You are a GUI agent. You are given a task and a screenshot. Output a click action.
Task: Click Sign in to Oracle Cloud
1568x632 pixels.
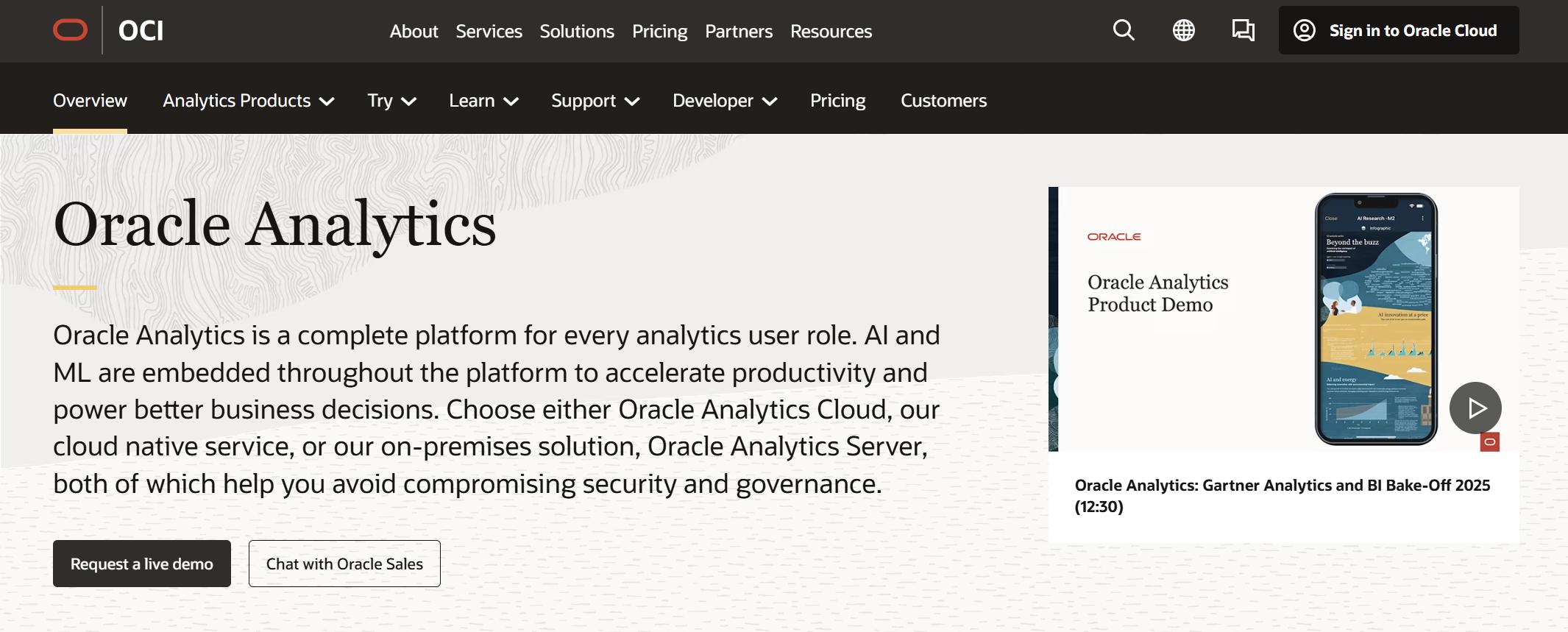click(1399, 30)
